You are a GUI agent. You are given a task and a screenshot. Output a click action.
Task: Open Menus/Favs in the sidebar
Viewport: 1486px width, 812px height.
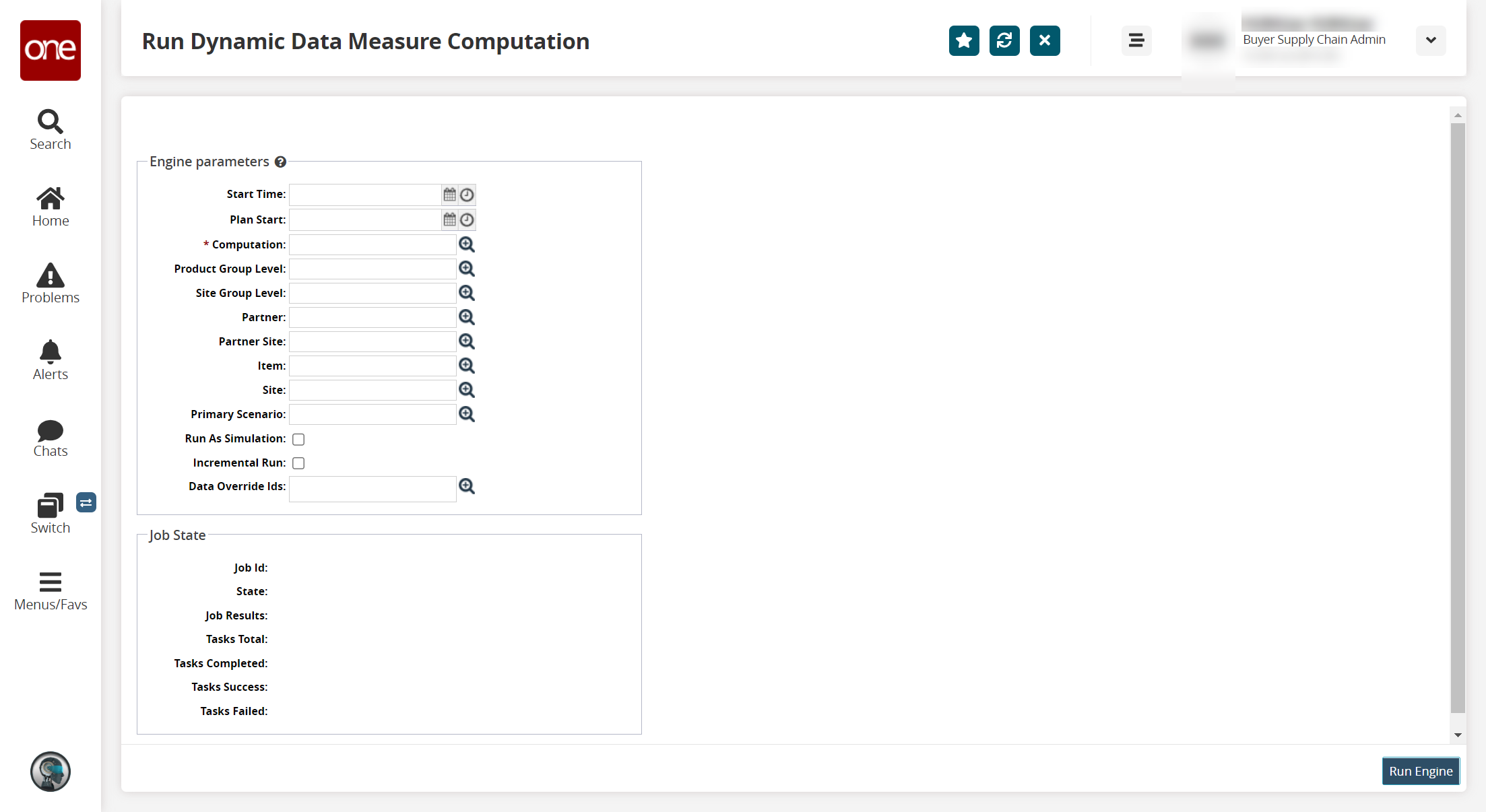pos(51,590)
